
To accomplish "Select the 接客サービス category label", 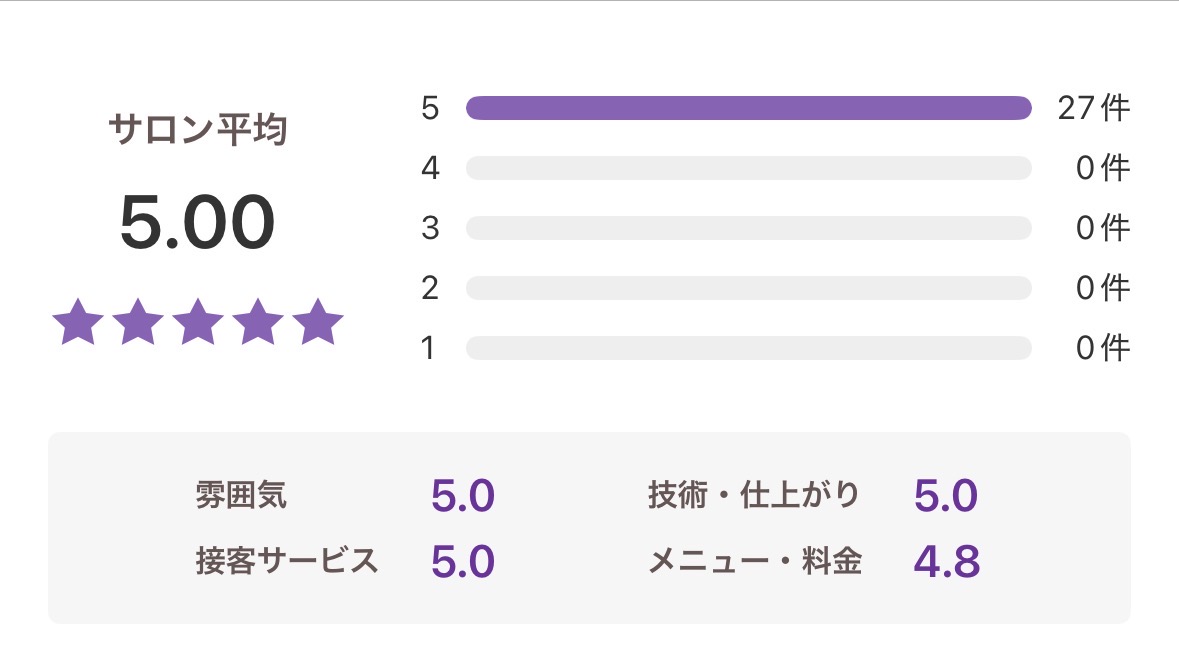I will coord(287,561).
